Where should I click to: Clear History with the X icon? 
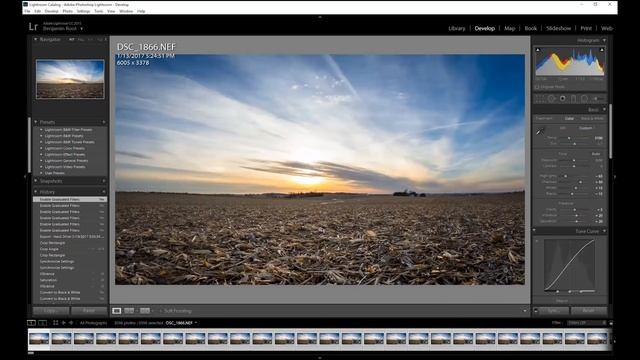pos(104,192)
